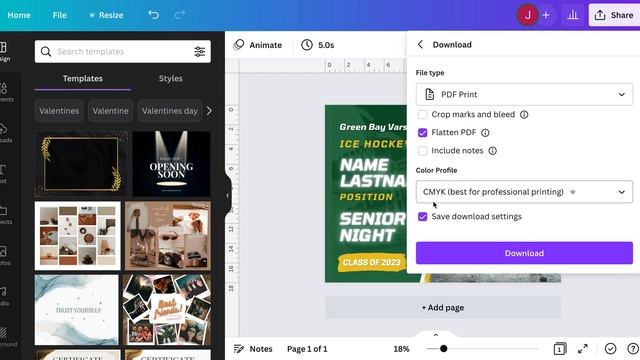
Task: Click the Page 1 of 1 label
Action: click(307, 349)
